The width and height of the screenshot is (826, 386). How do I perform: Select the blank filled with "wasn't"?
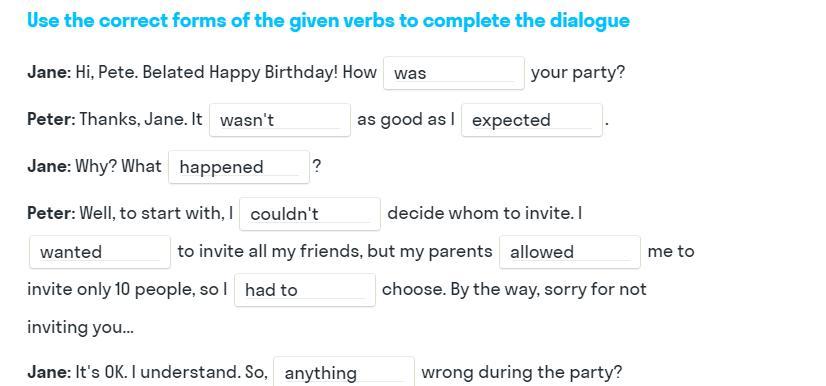coord(280,120)
